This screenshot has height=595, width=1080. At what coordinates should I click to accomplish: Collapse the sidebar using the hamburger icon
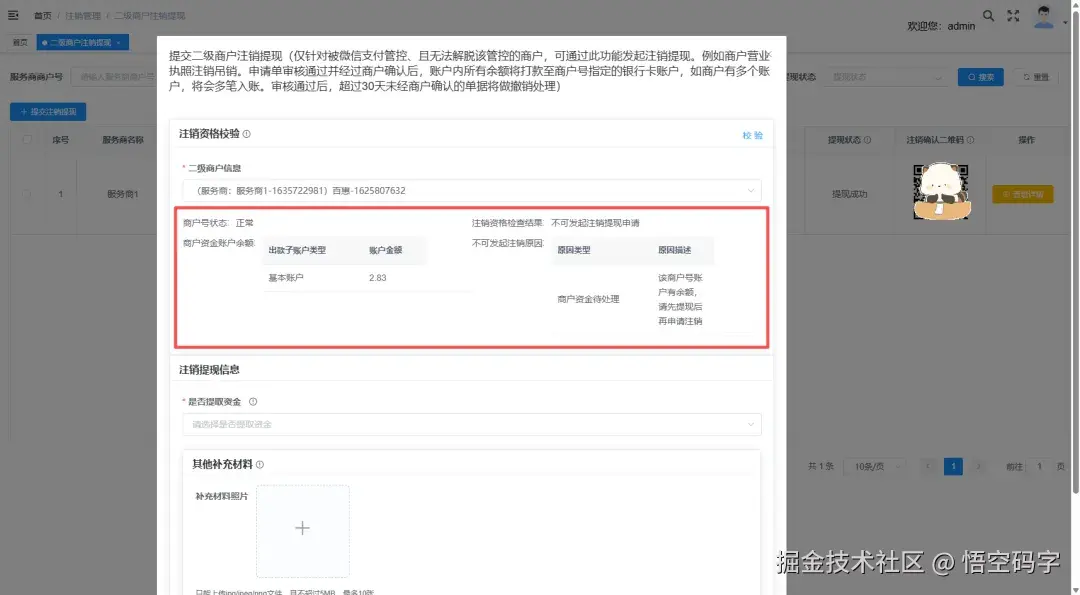(14, 13)
